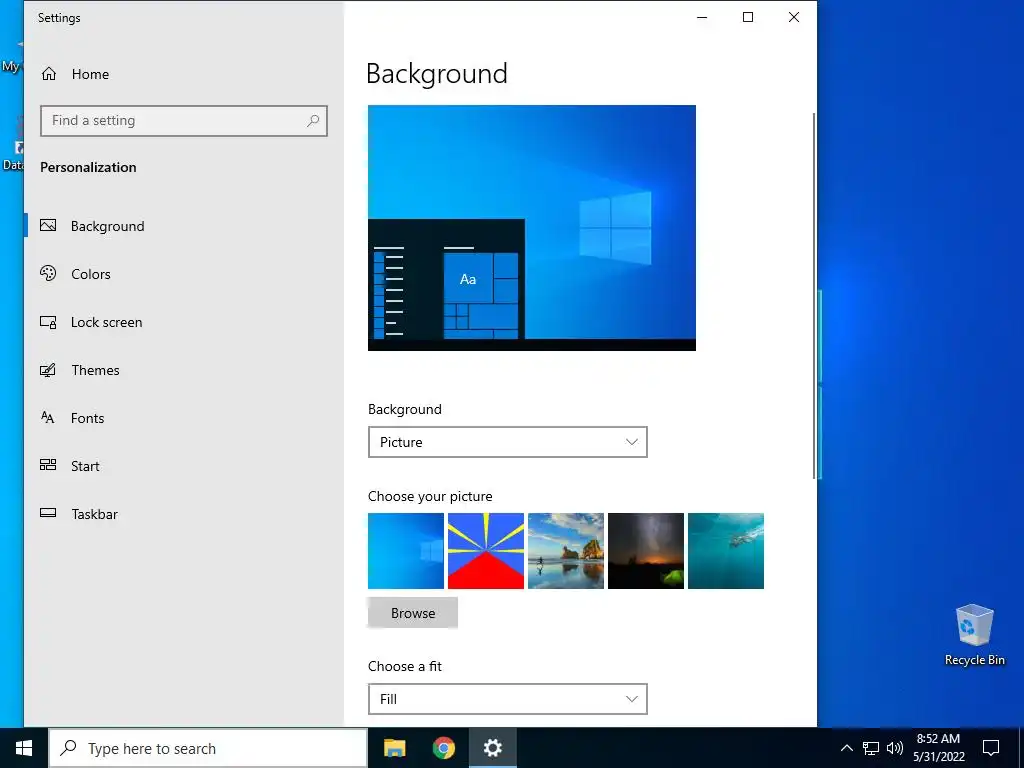Image resolution: width=1024 pixels, height=768 pixels.
Task: Click the Themes brush icon
Action: [x=48, y=370]
